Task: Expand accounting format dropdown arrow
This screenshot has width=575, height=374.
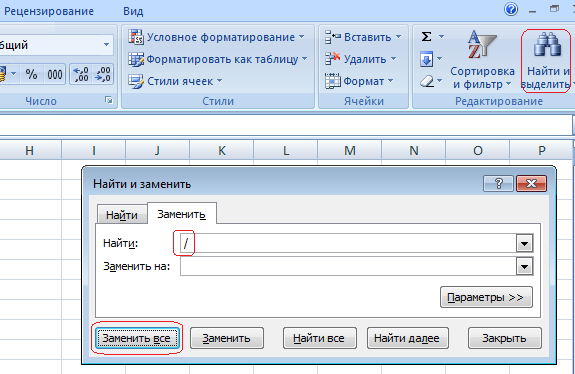Action: pyautogui.click(x=14, y=74)
